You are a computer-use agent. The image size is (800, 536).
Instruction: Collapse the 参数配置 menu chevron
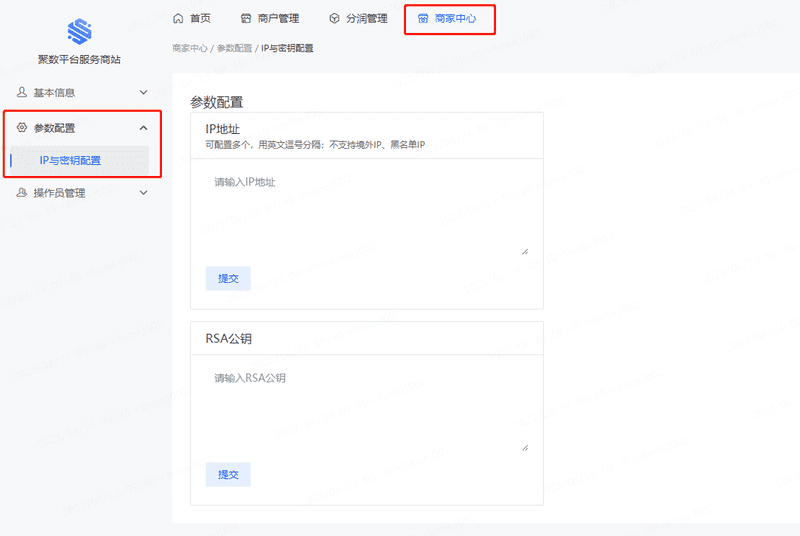[143, 128]
